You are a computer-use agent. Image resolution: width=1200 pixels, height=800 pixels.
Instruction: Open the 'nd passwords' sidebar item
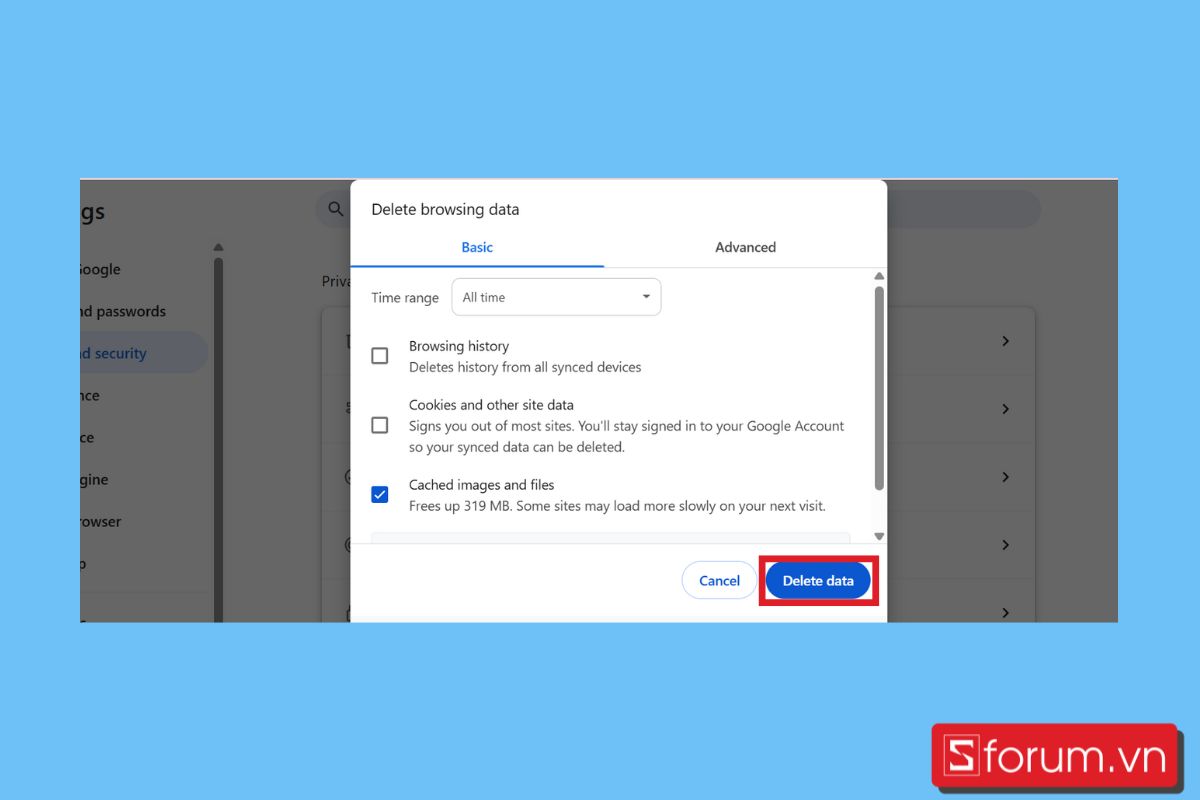click(123, 311)
